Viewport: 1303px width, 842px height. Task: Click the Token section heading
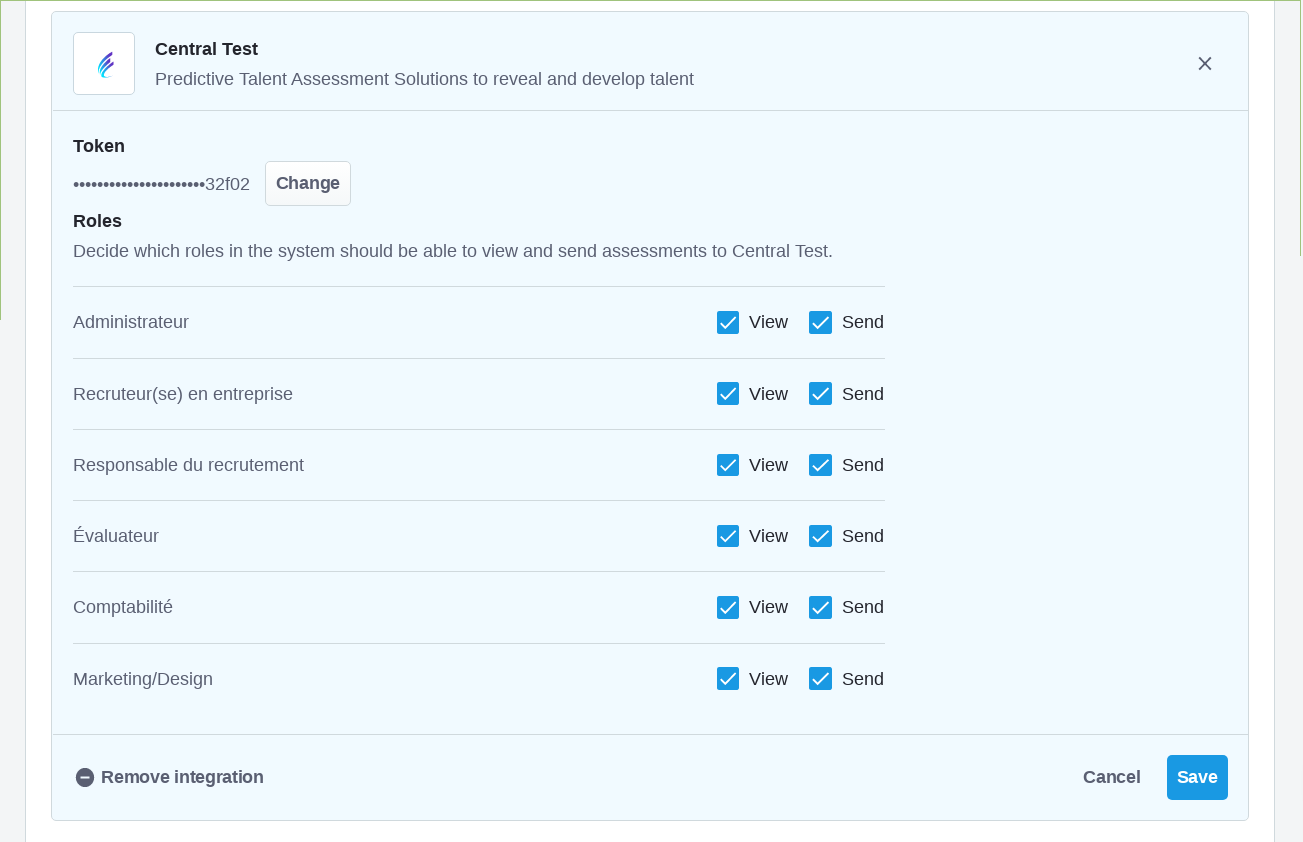[99, 146]
